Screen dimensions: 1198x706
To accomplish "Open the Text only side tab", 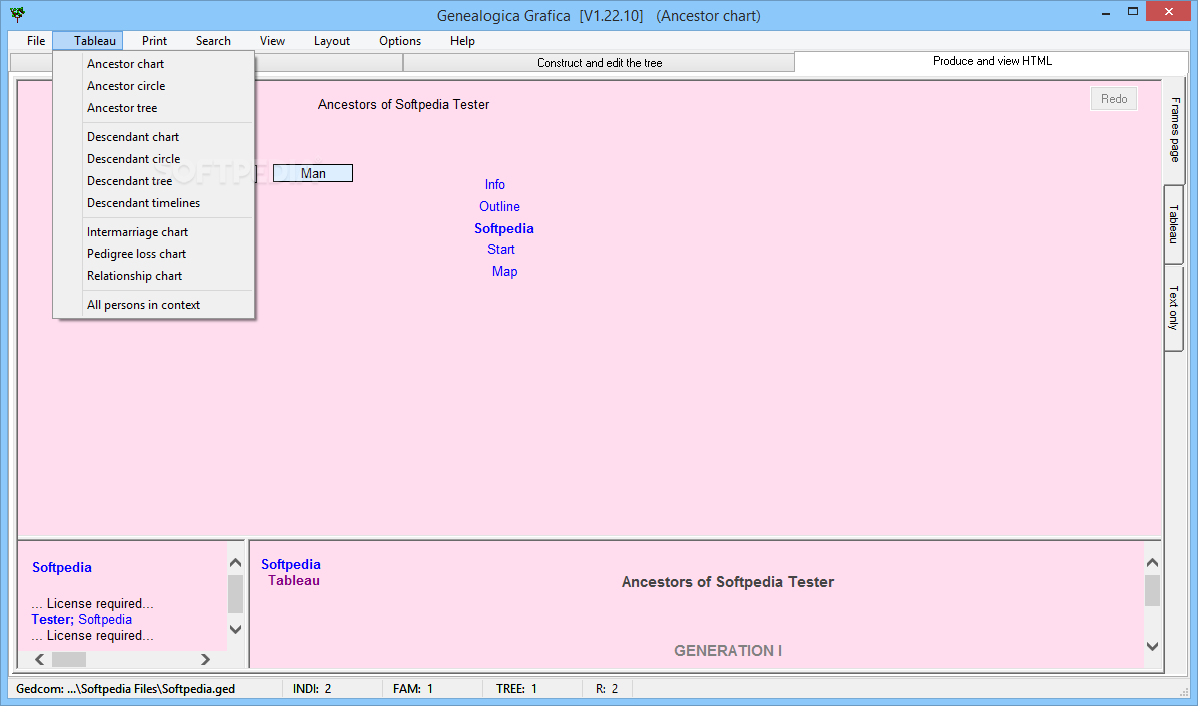I will click(x=1174, y=308).
